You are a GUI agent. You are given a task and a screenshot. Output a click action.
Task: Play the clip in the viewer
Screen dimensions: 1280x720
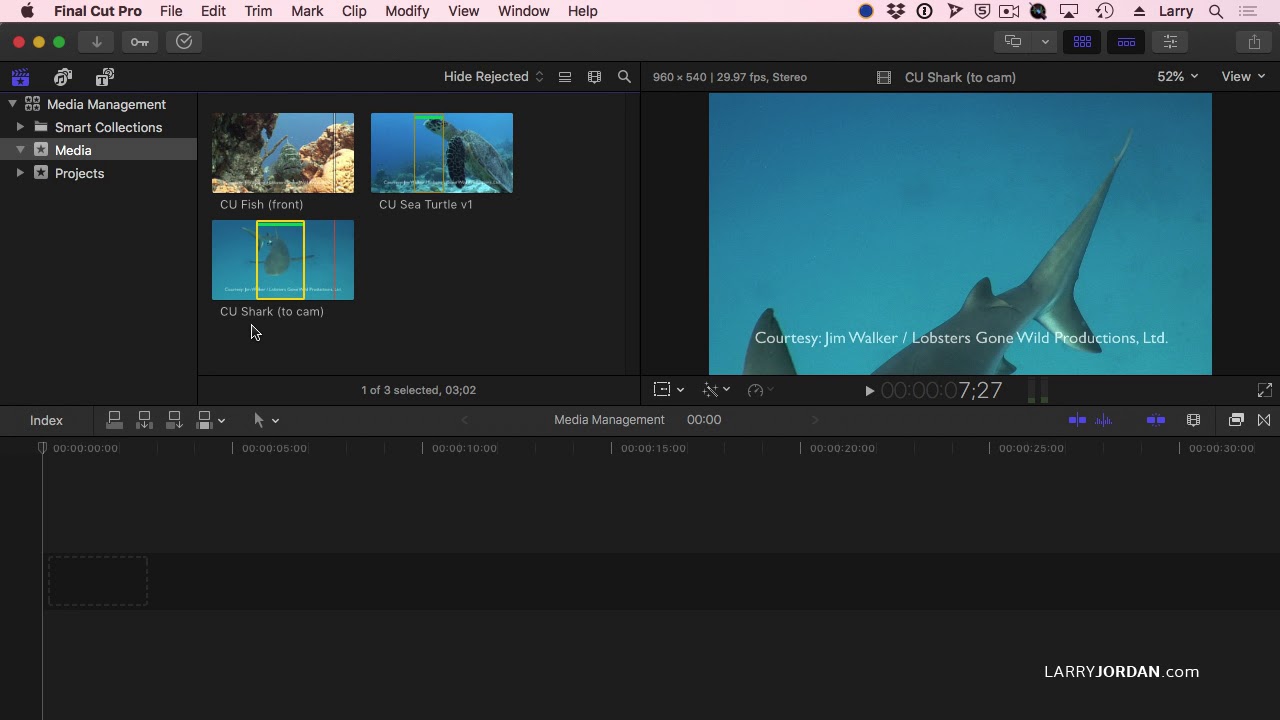pyautogui.click(x=869, y=391)
